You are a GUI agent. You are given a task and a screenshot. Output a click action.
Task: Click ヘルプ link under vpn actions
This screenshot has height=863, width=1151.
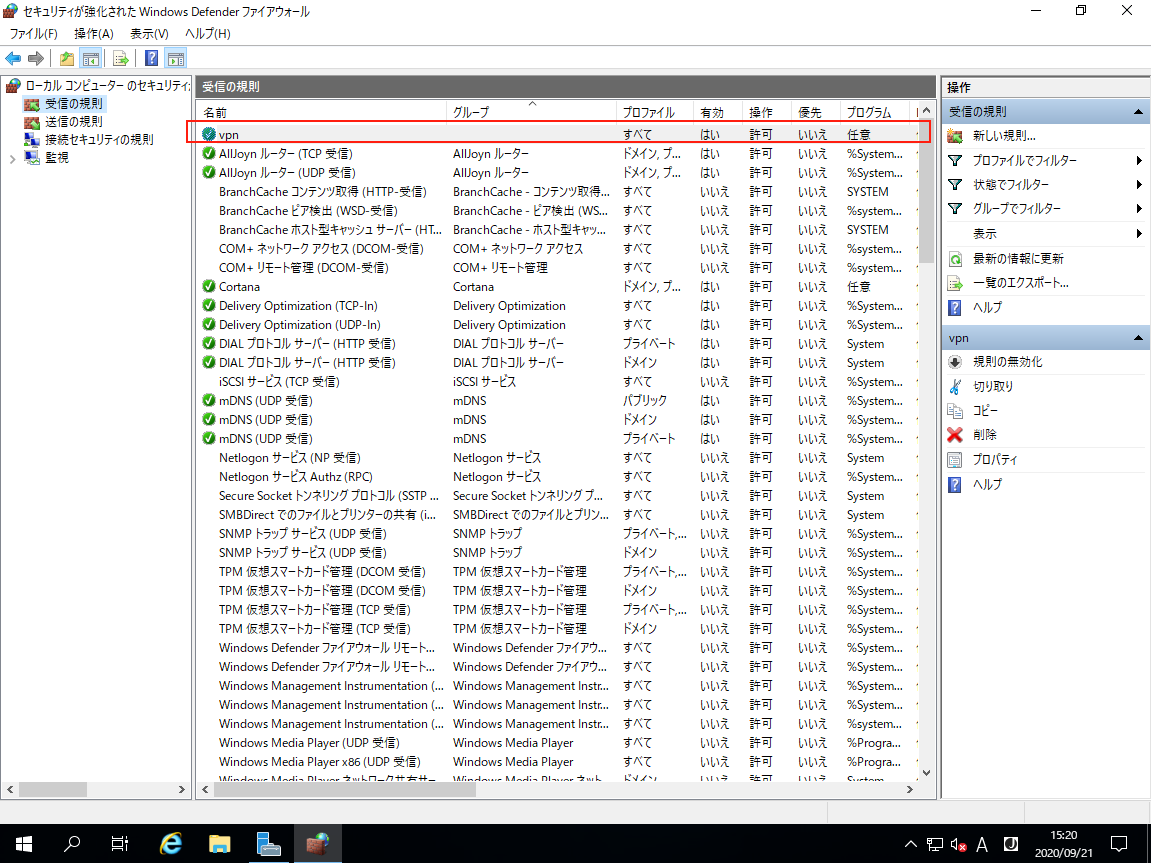click(x=987, y=484)
